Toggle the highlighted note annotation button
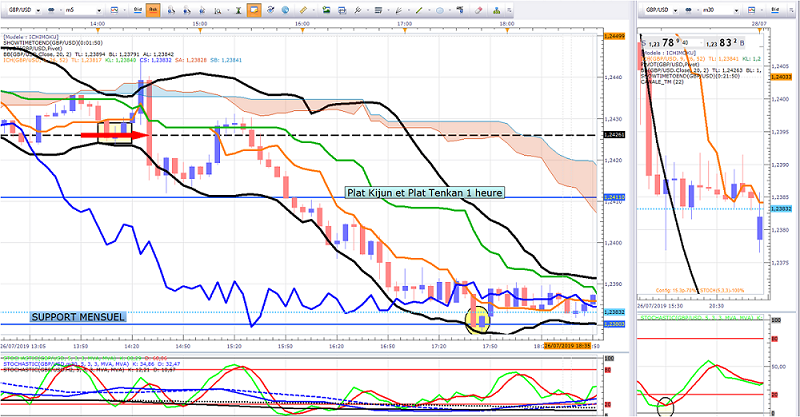The height and width of the screenshot is (417, 800). 254,10
